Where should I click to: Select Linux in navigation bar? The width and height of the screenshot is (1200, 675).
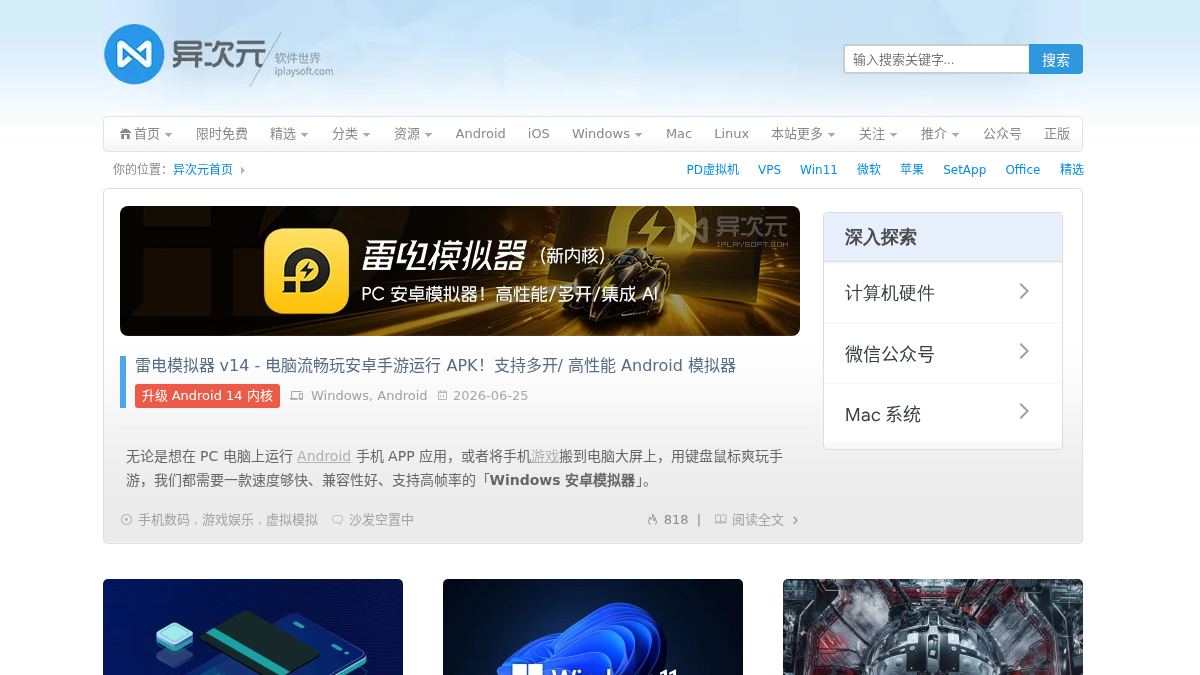[732, 134]
